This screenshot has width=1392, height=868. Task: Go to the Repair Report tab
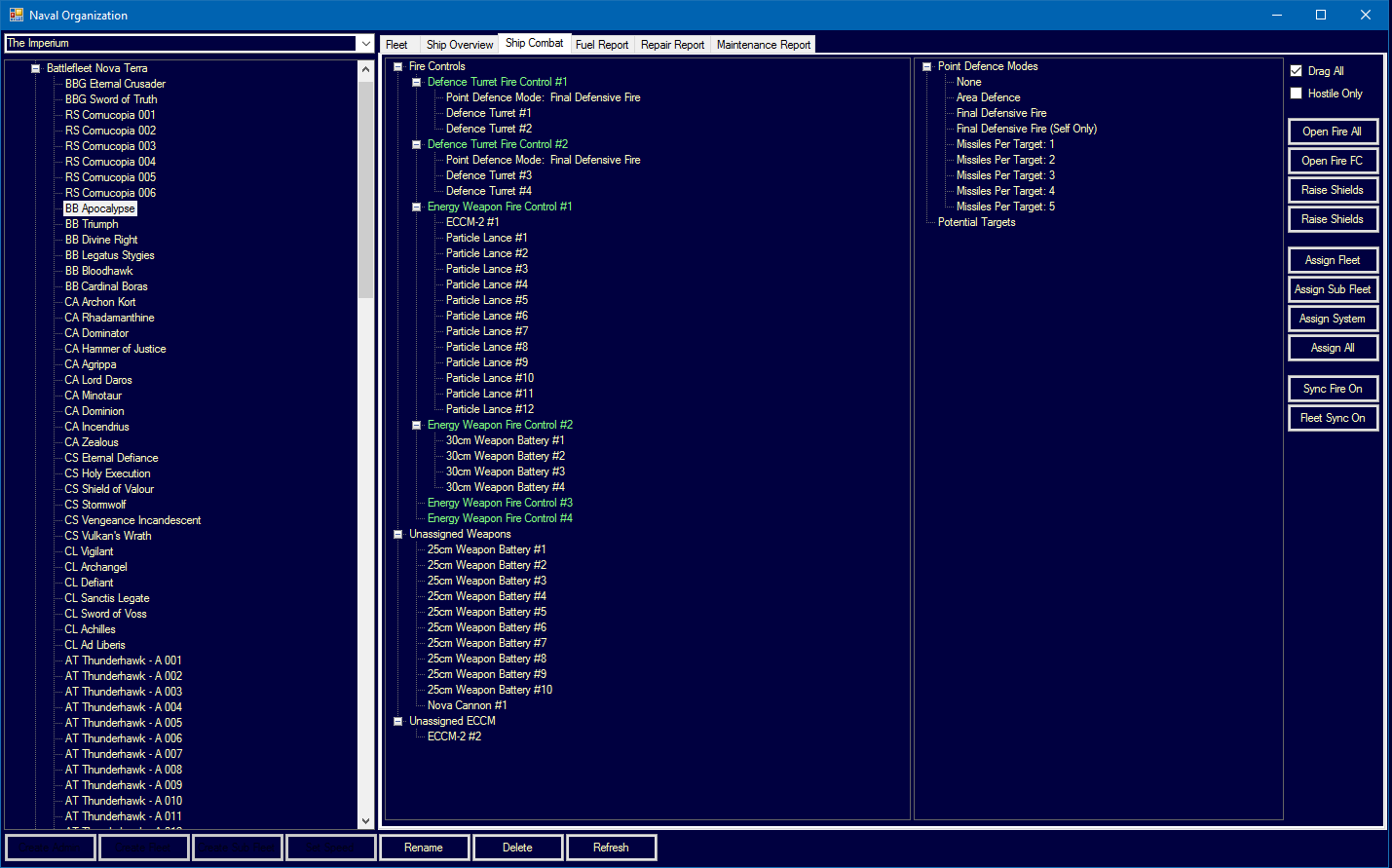tap(672, 45)
